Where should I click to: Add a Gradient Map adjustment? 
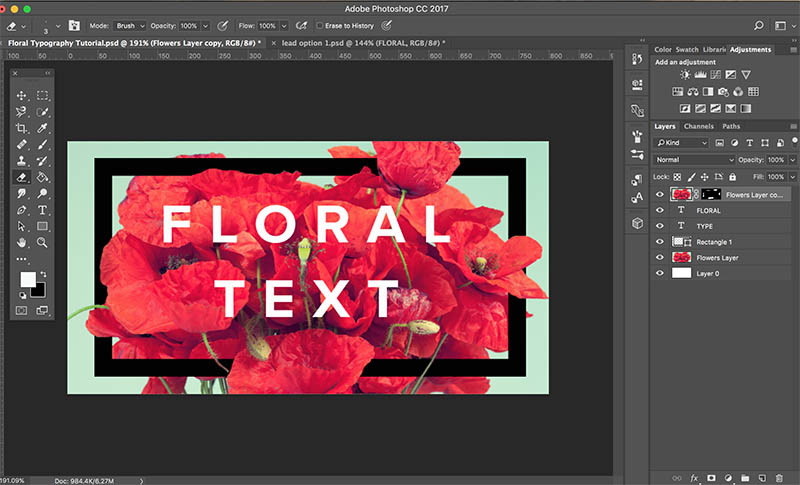745,108
